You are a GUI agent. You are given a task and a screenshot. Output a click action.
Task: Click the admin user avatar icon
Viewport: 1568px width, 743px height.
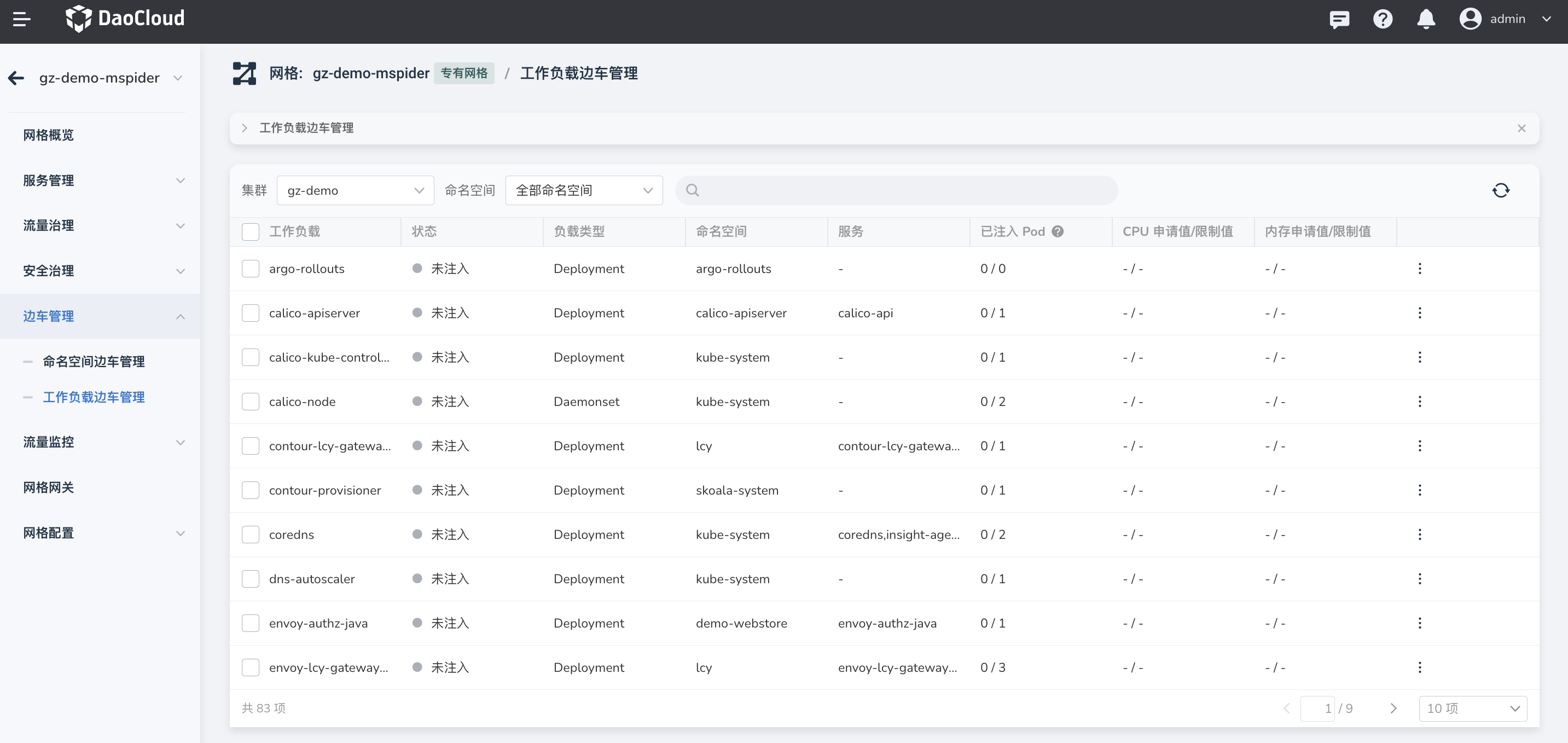1470,19
